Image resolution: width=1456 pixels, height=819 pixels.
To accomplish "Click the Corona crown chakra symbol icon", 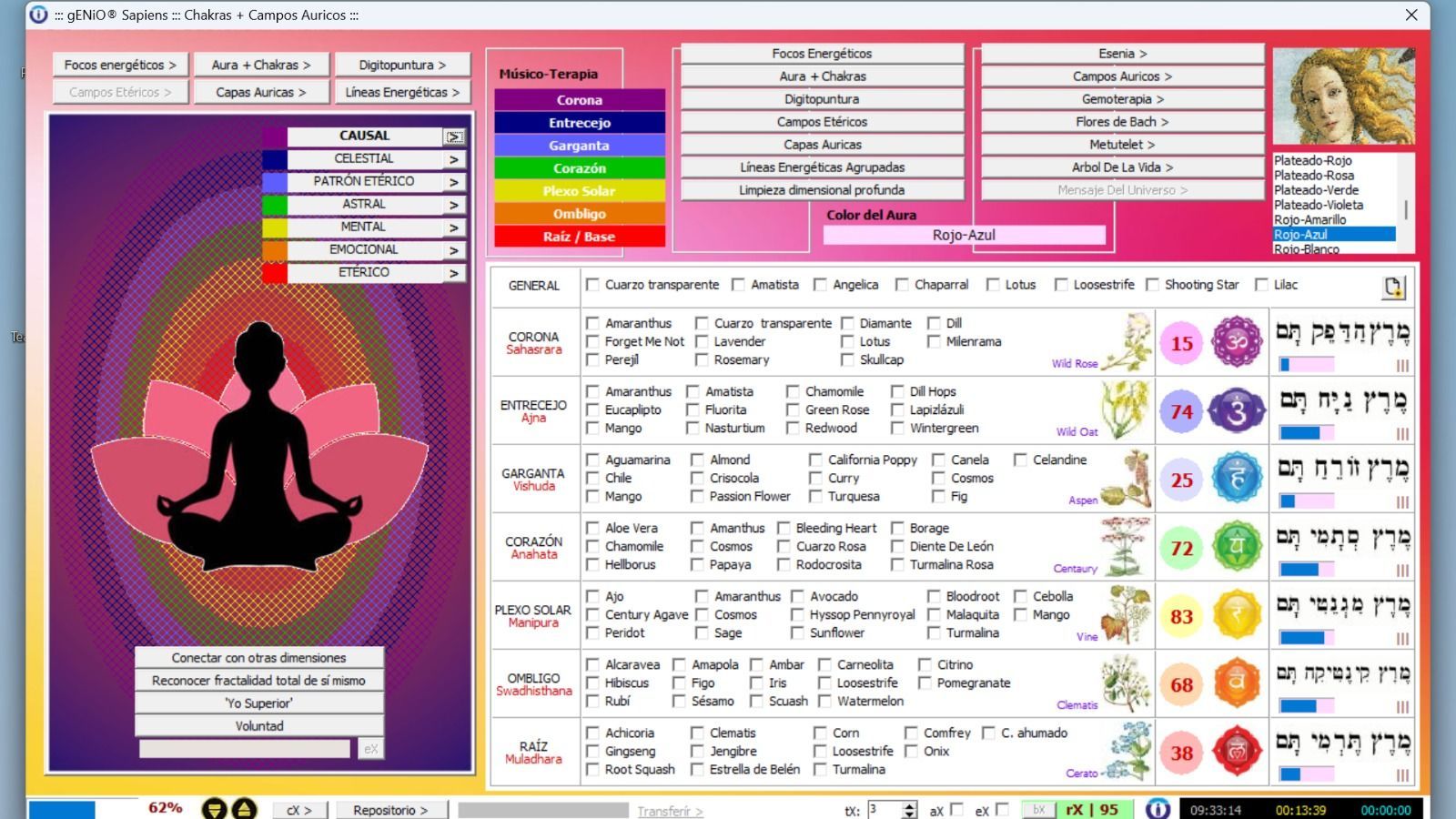I will click(1237, 342).
